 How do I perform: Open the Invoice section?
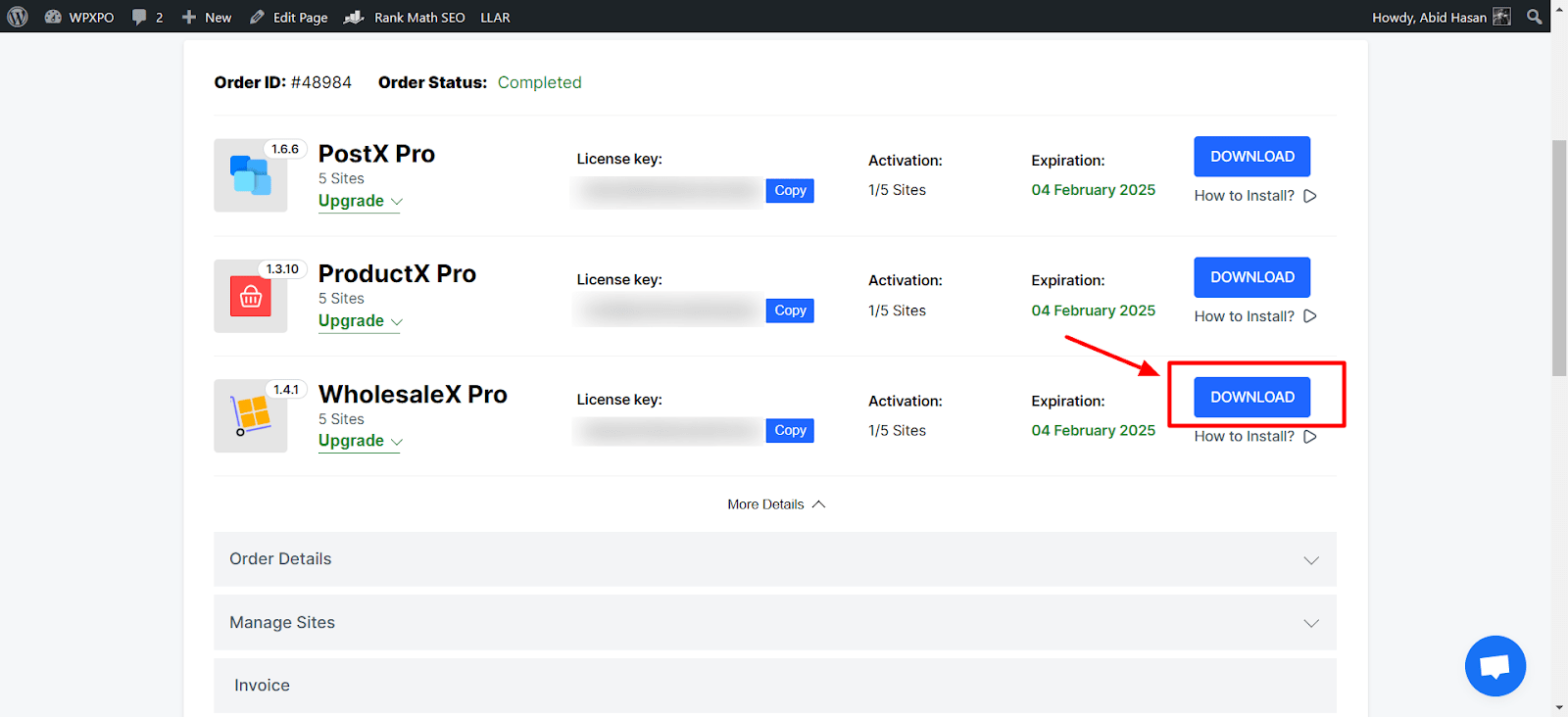pos(775,686)
